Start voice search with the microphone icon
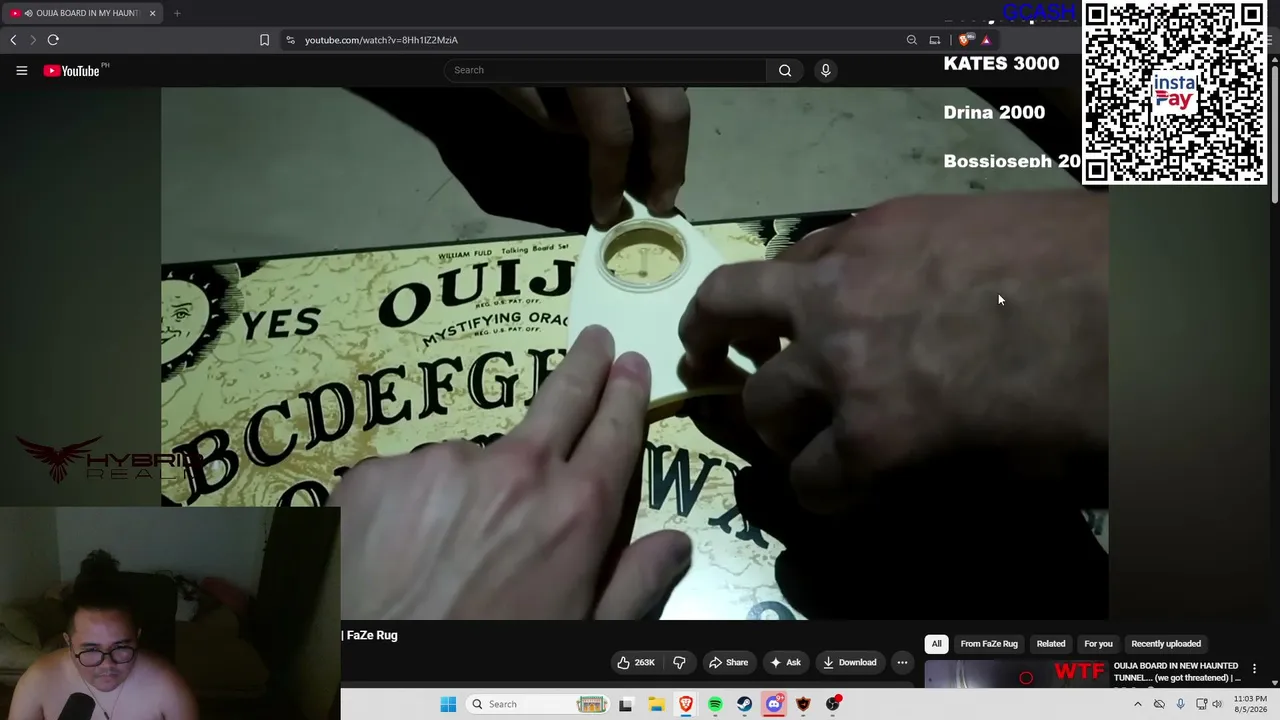The image size is (1280, 720). [825, 70]
